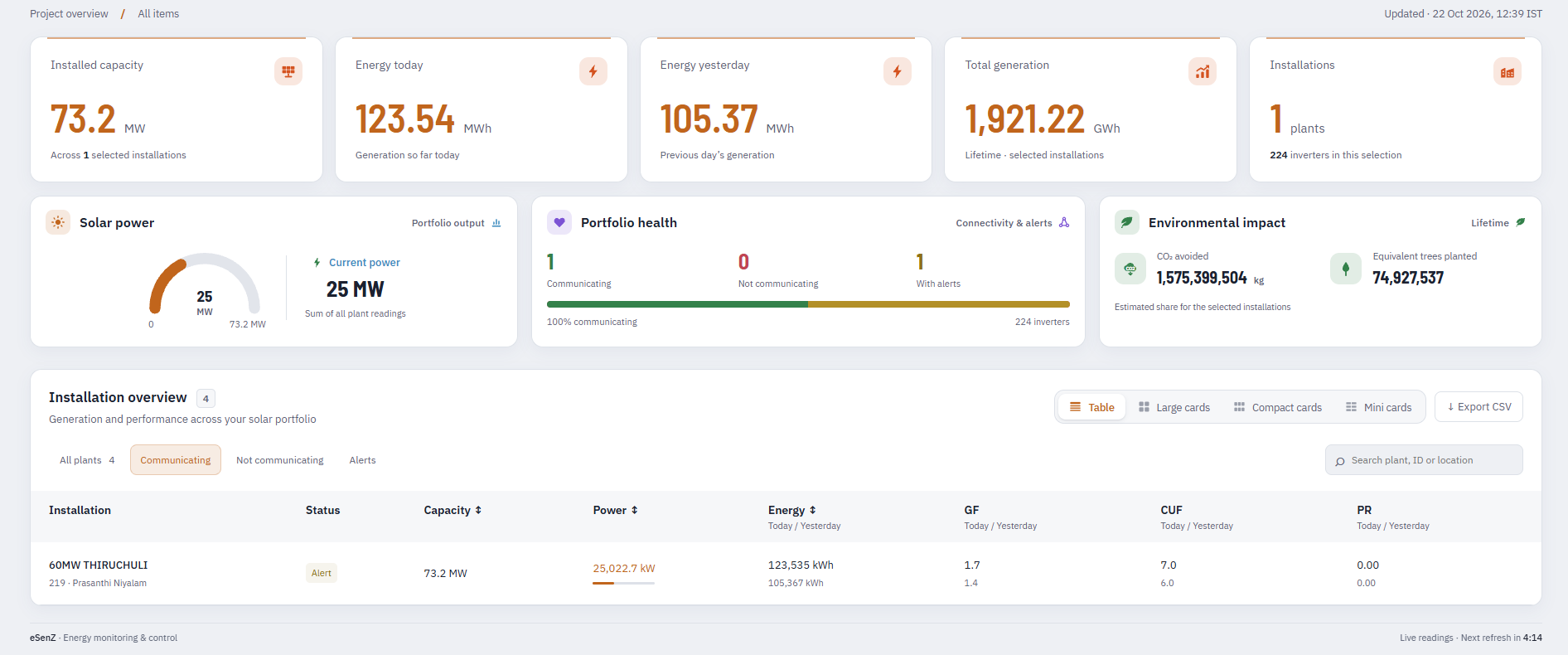Click the installation count badge showing 4
This screenshot has width=1568, height=655.
206,399
